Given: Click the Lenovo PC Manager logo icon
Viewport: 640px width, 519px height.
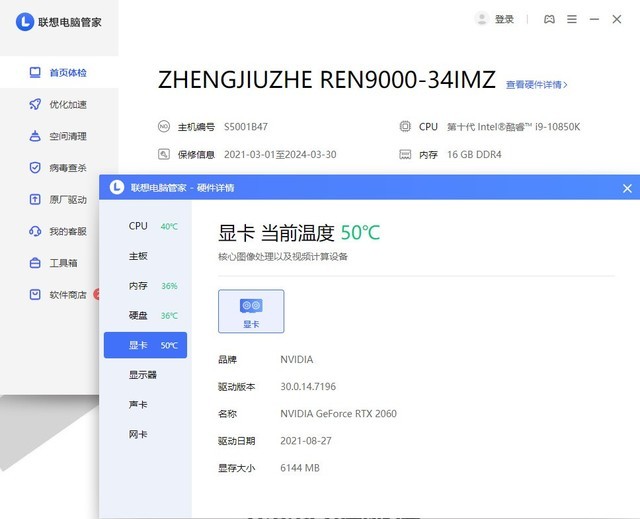Looking at the screenshot, I should 24,22.
